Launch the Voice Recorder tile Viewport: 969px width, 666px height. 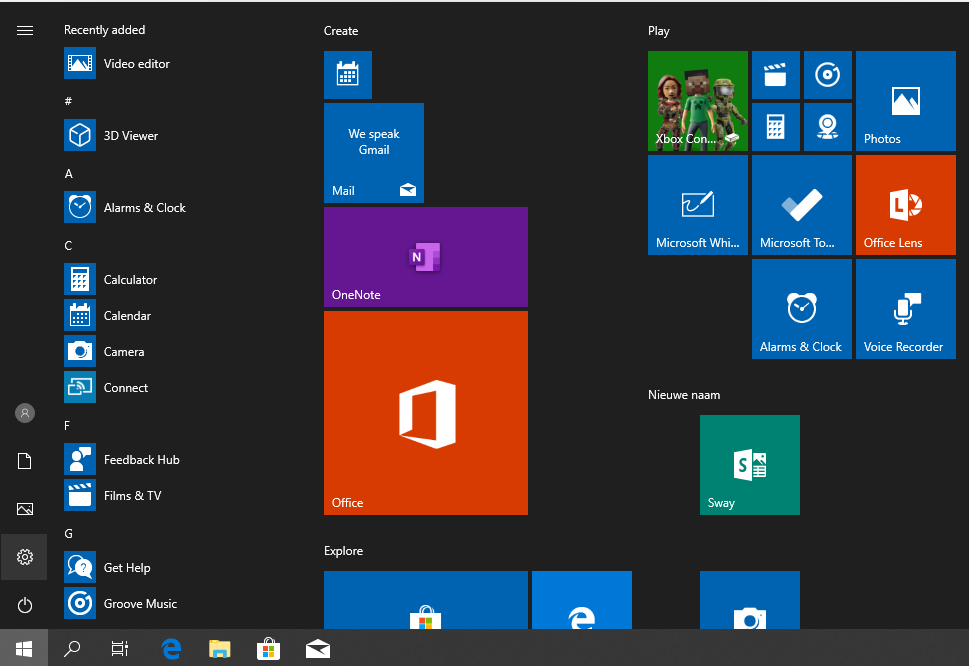905,308
